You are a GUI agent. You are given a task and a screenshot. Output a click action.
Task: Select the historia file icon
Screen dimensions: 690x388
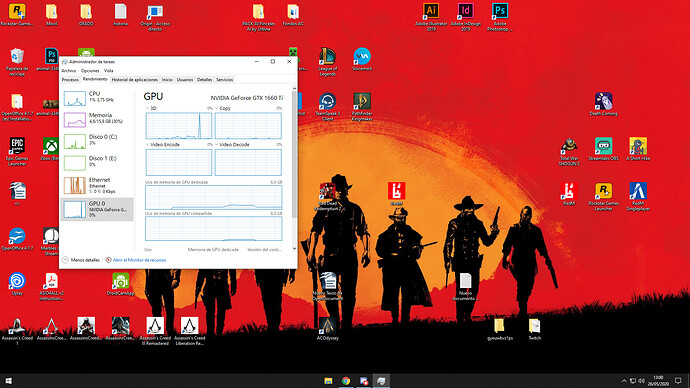[120, 15]
